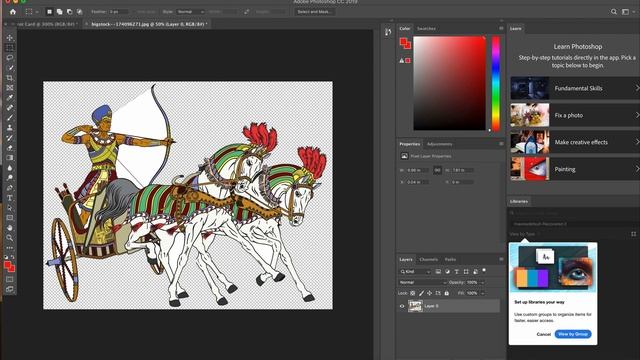
Task: Select the Gradient tool
Action: (10, 158)
